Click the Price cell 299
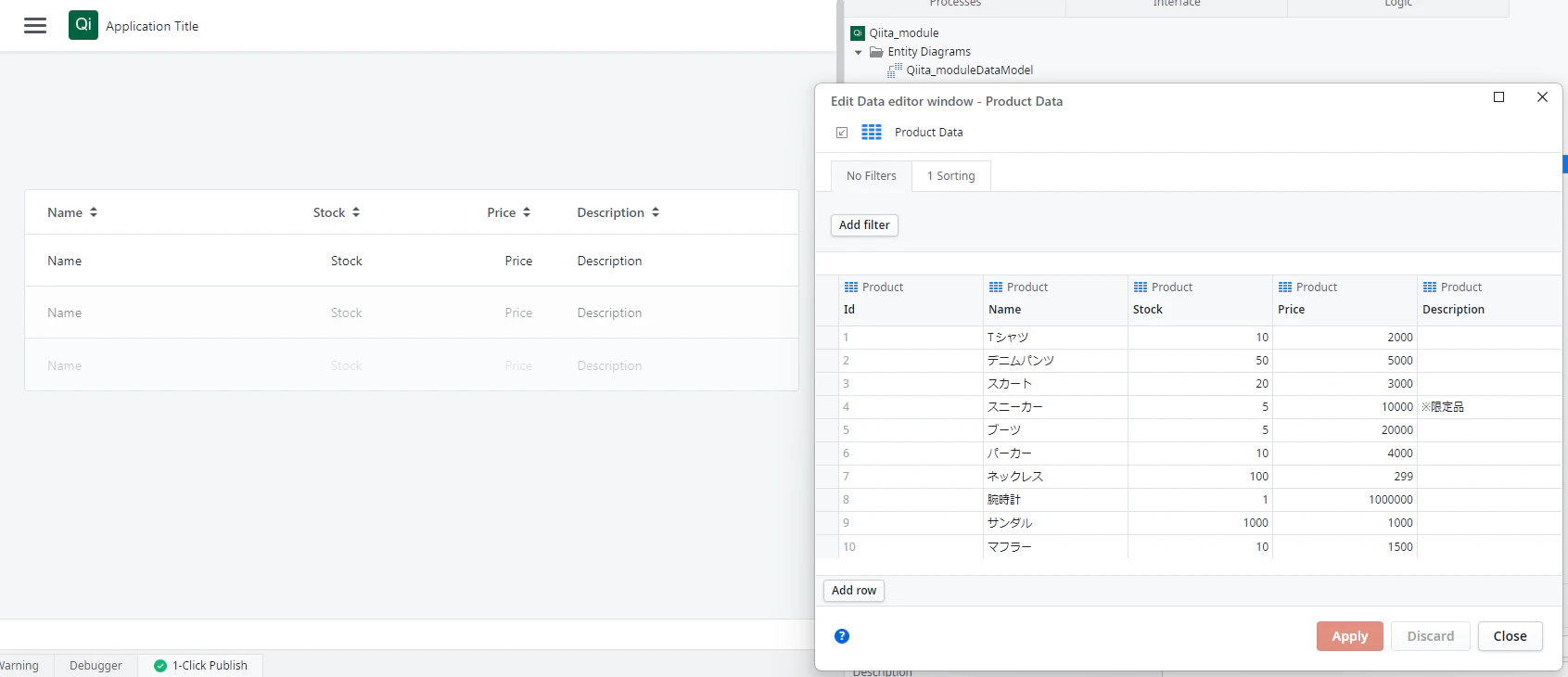Viewport: 1568px width, 677px height. [1345, 477]
